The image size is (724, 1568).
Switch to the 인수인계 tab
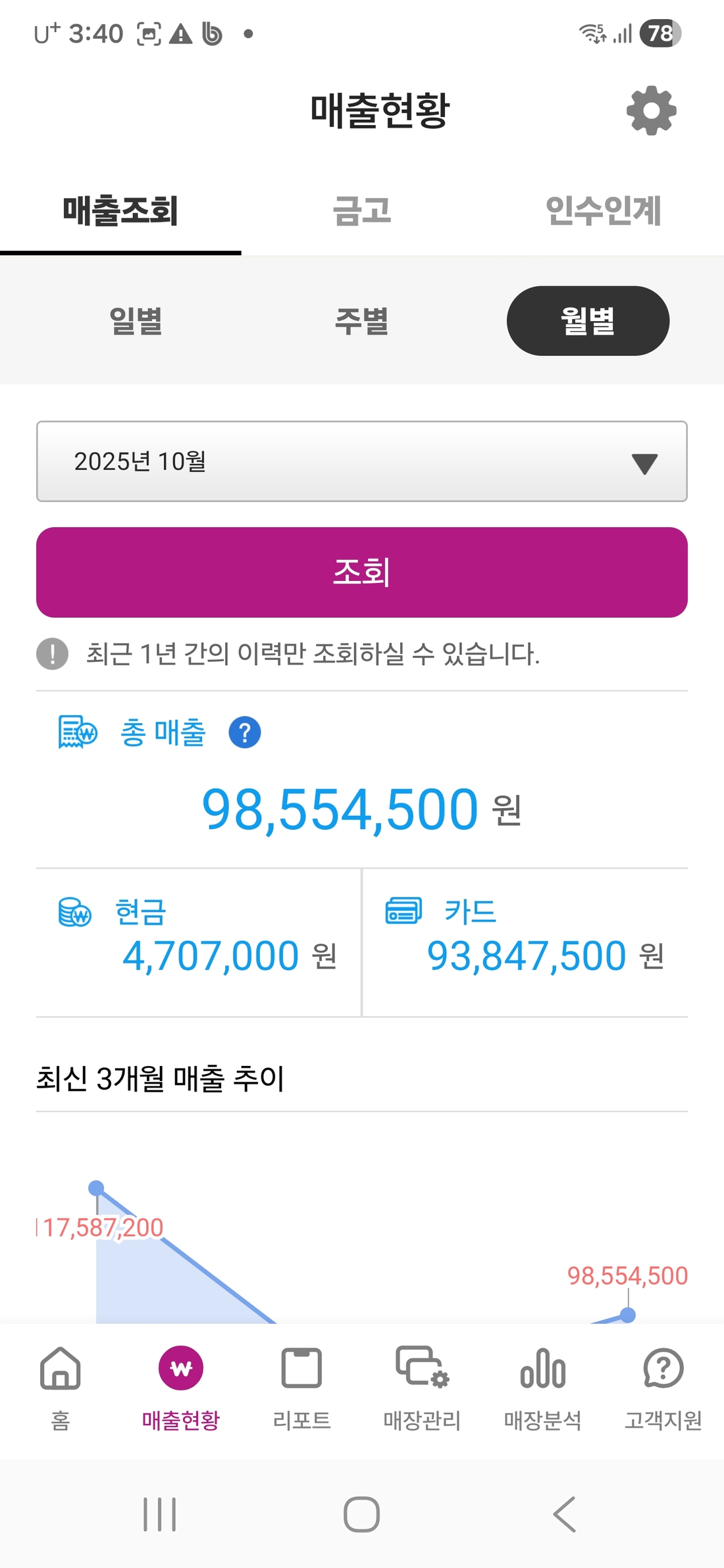pyautogui.click(x=603, y=211)
